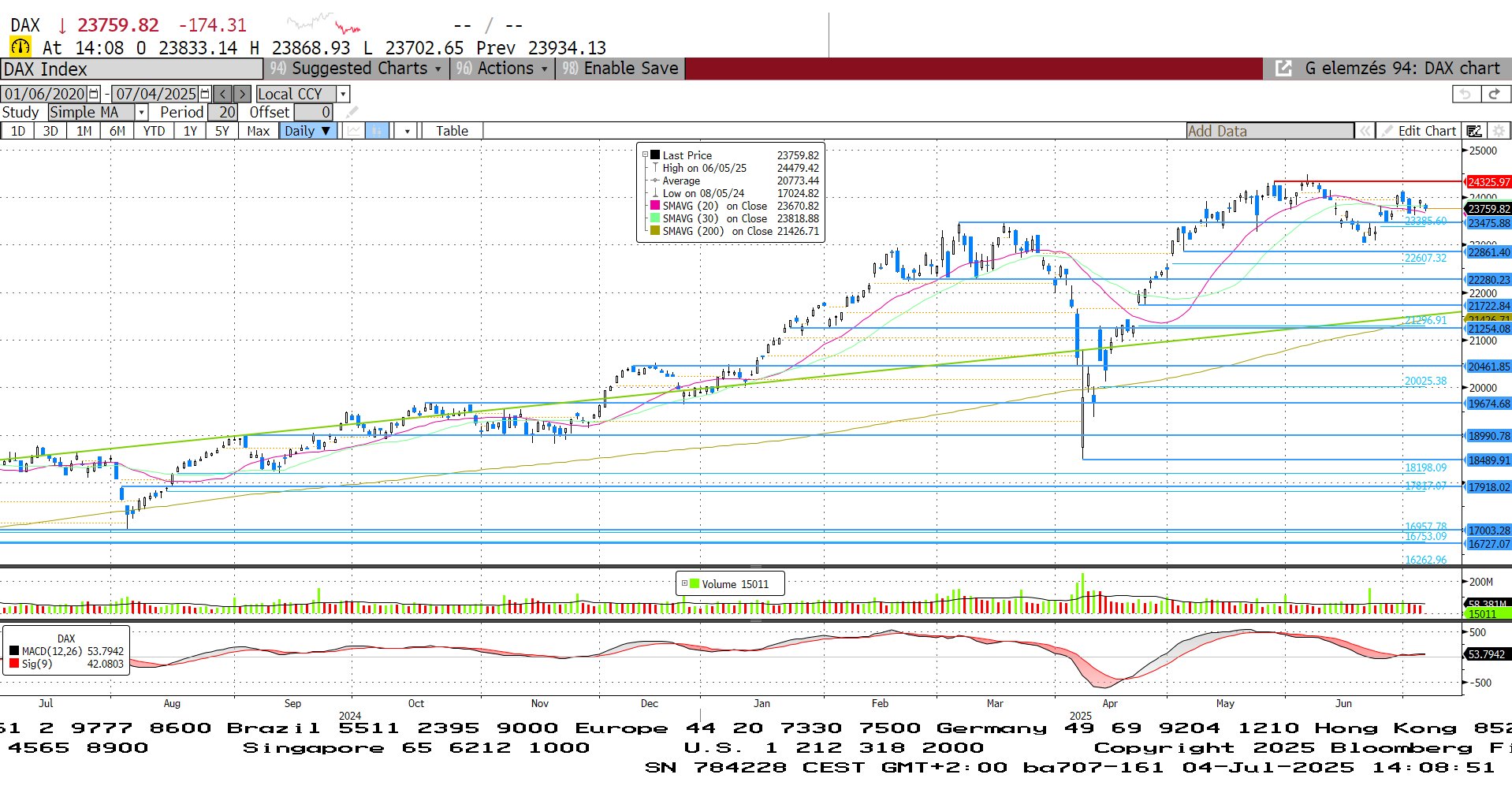Shift the date range backward with left arrow
The height and width of the screenshot is (808, 1512).
click(x=223, y=94)
